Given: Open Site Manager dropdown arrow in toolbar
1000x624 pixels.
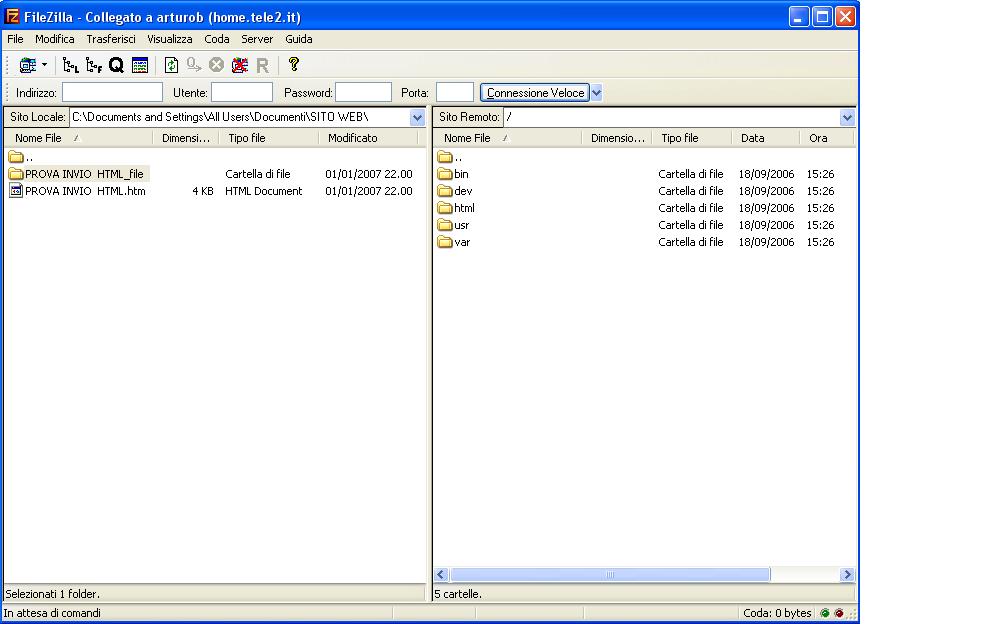Looking at the screenshot, I should pyautogui.click(x=44, y=65).
